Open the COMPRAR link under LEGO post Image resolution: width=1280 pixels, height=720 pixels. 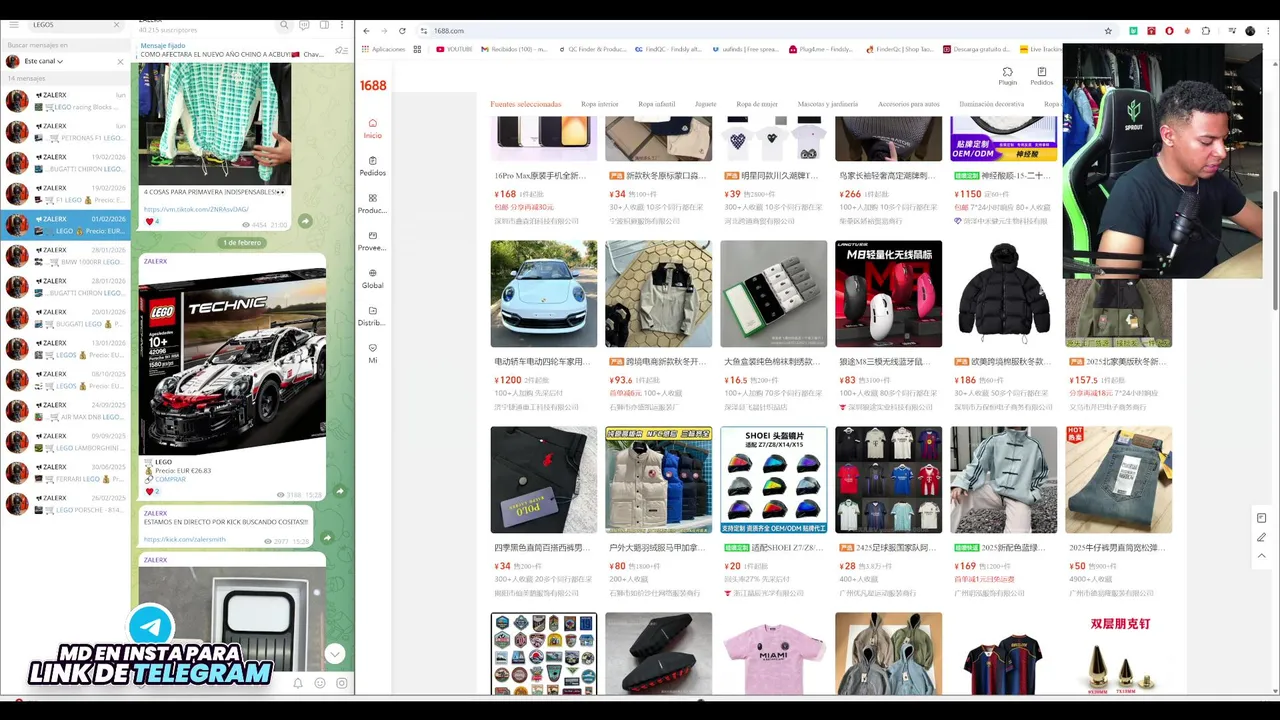[x=170, y=479]
